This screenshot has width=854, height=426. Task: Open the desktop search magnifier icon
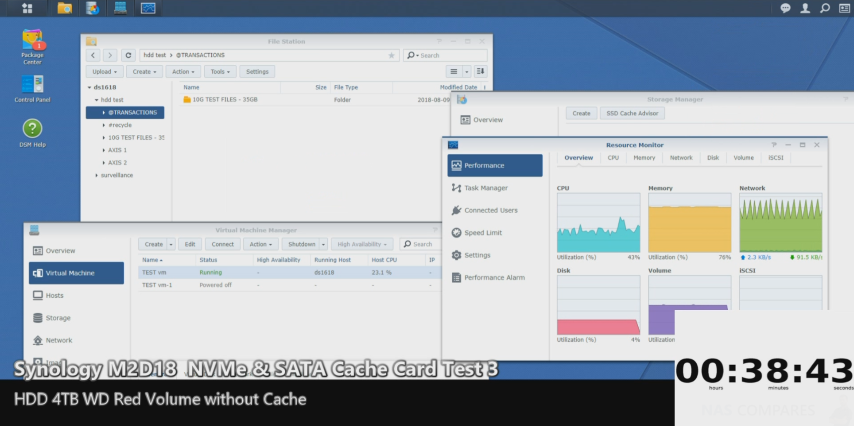(x=825, y=8)
